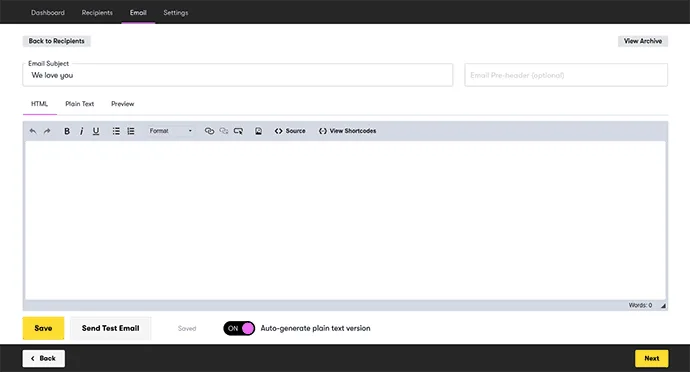This screenshot has height=372, width=690.
Task: Insert an image into the email
Action: point(258,131)
